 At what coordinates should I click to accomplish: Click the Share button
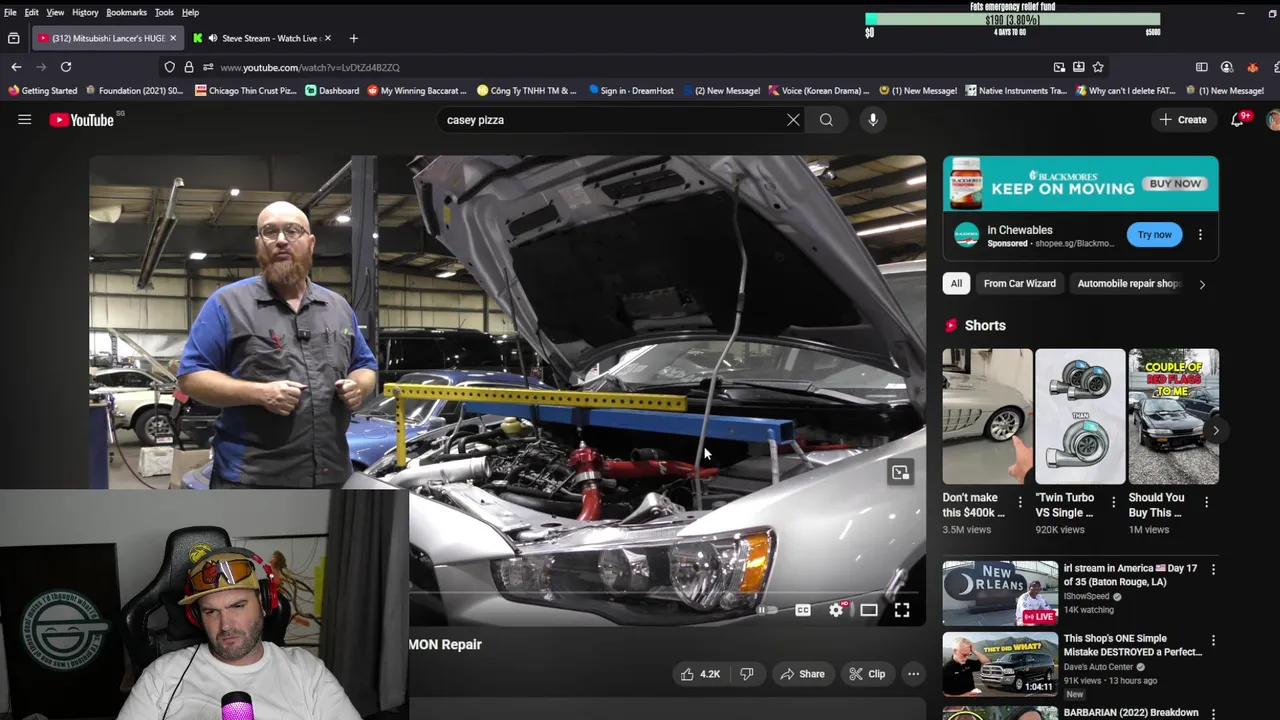click(x=802, y=674)
